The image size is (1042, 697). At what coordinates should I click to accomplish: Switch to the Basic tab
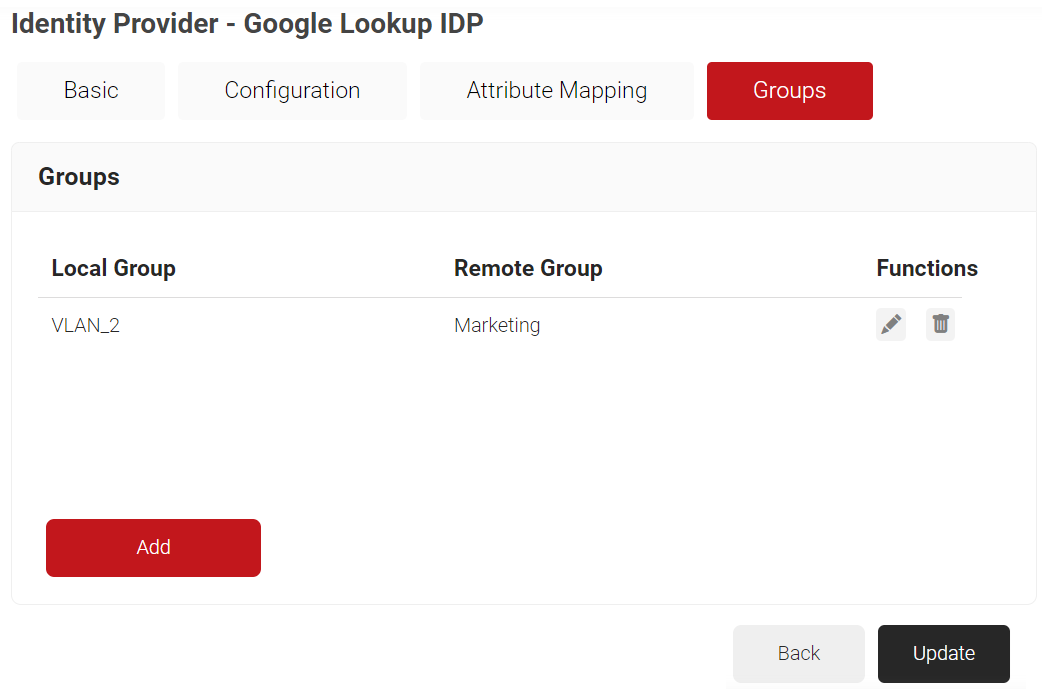tap(91, 91)
